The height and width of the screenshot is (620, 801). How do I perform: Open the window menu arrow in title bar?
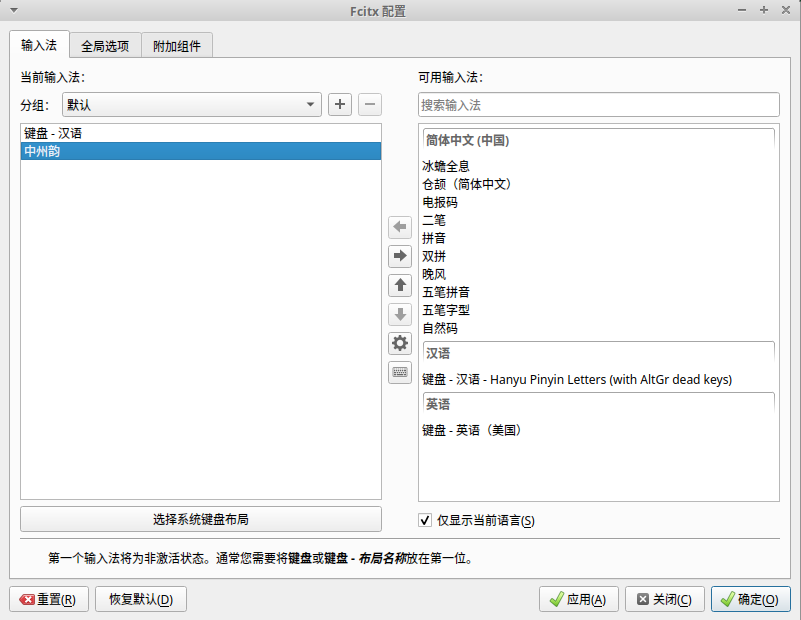coord(14,10)
